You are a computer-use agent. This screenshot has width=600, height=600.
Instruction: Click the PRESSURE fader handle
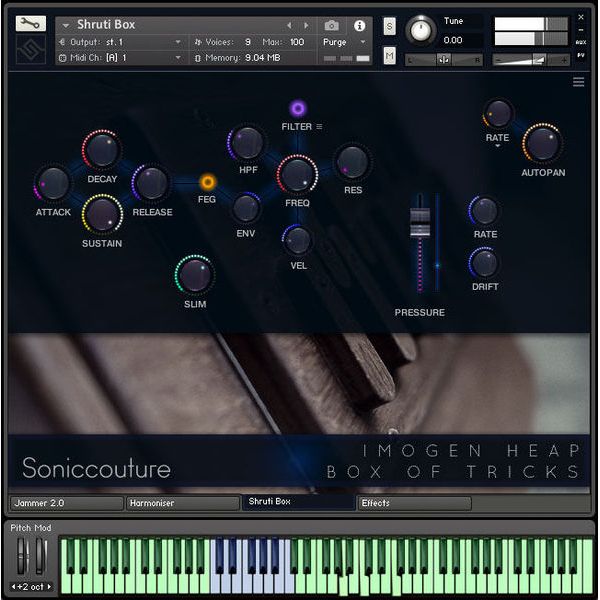(420, 222)
